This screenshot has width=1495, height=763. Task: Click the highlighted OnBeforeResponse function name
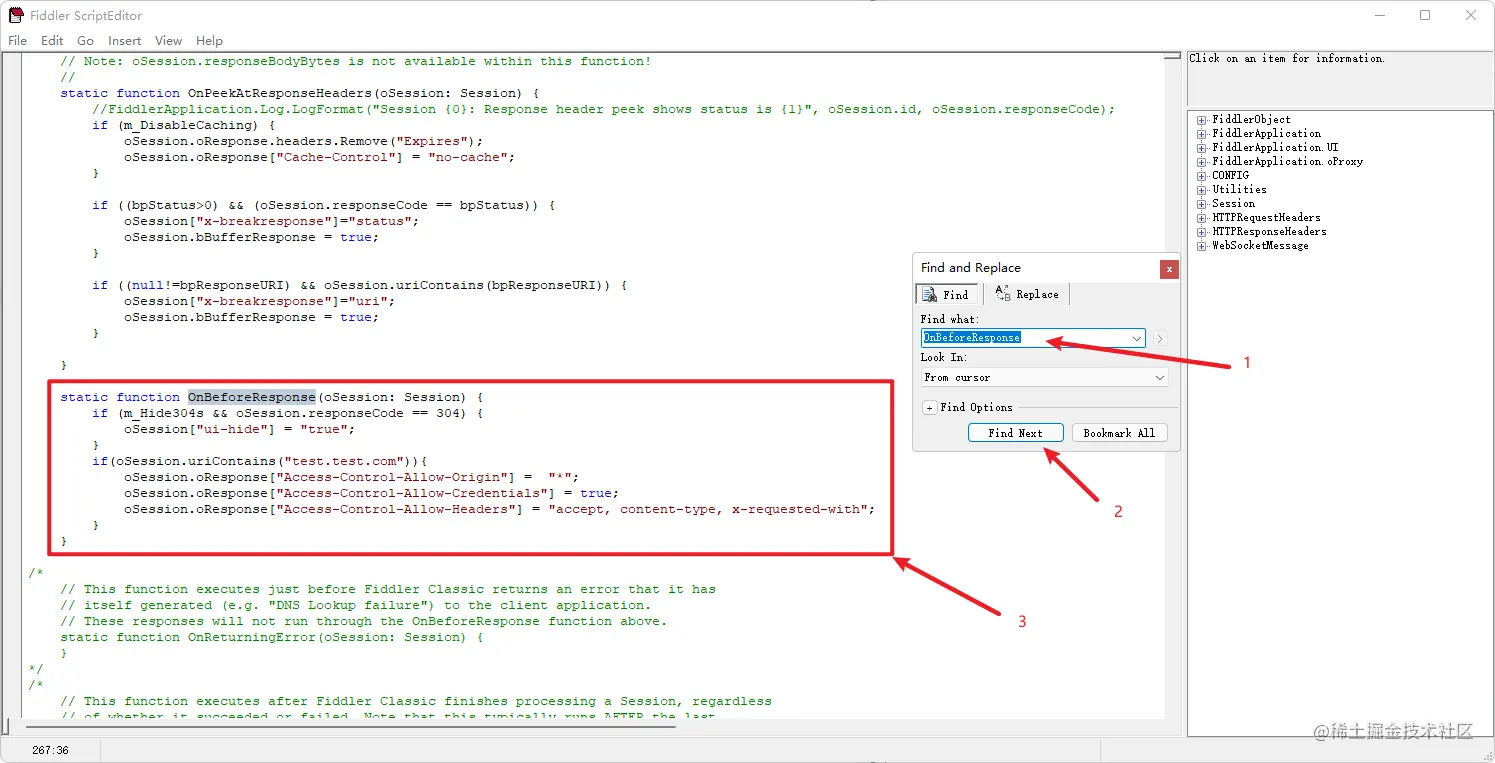tap(252, 397)
